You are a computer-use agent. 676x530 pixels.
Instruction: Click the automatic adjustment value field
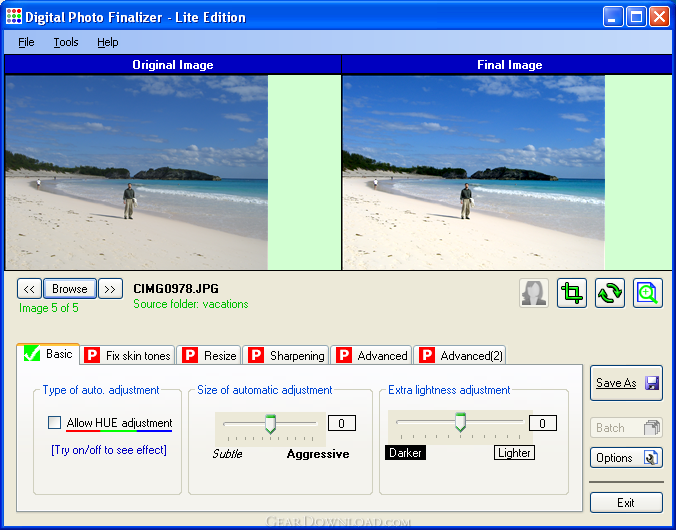[x=342, y=423]
